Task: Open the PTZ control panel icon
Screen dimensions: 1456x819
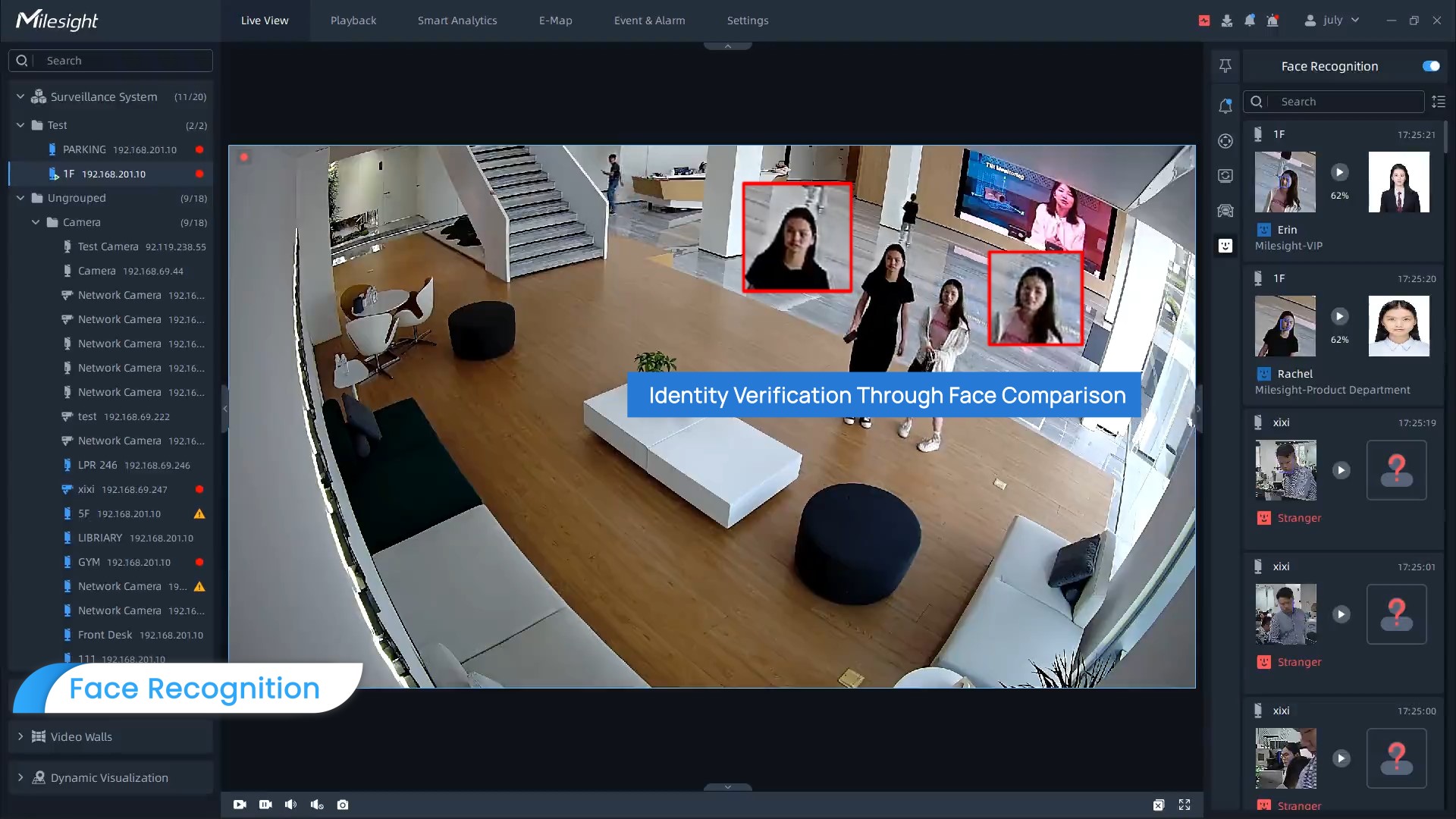Action: (1225, 141)
